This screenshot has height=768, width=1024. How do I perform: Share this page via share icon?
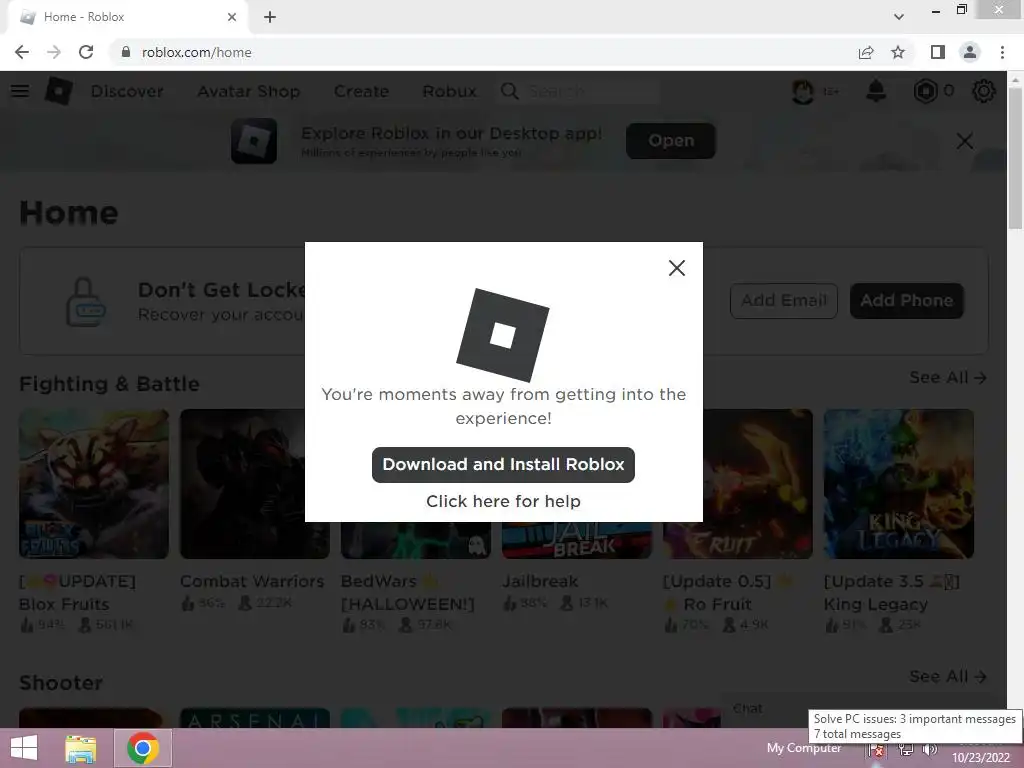point(866,52)
